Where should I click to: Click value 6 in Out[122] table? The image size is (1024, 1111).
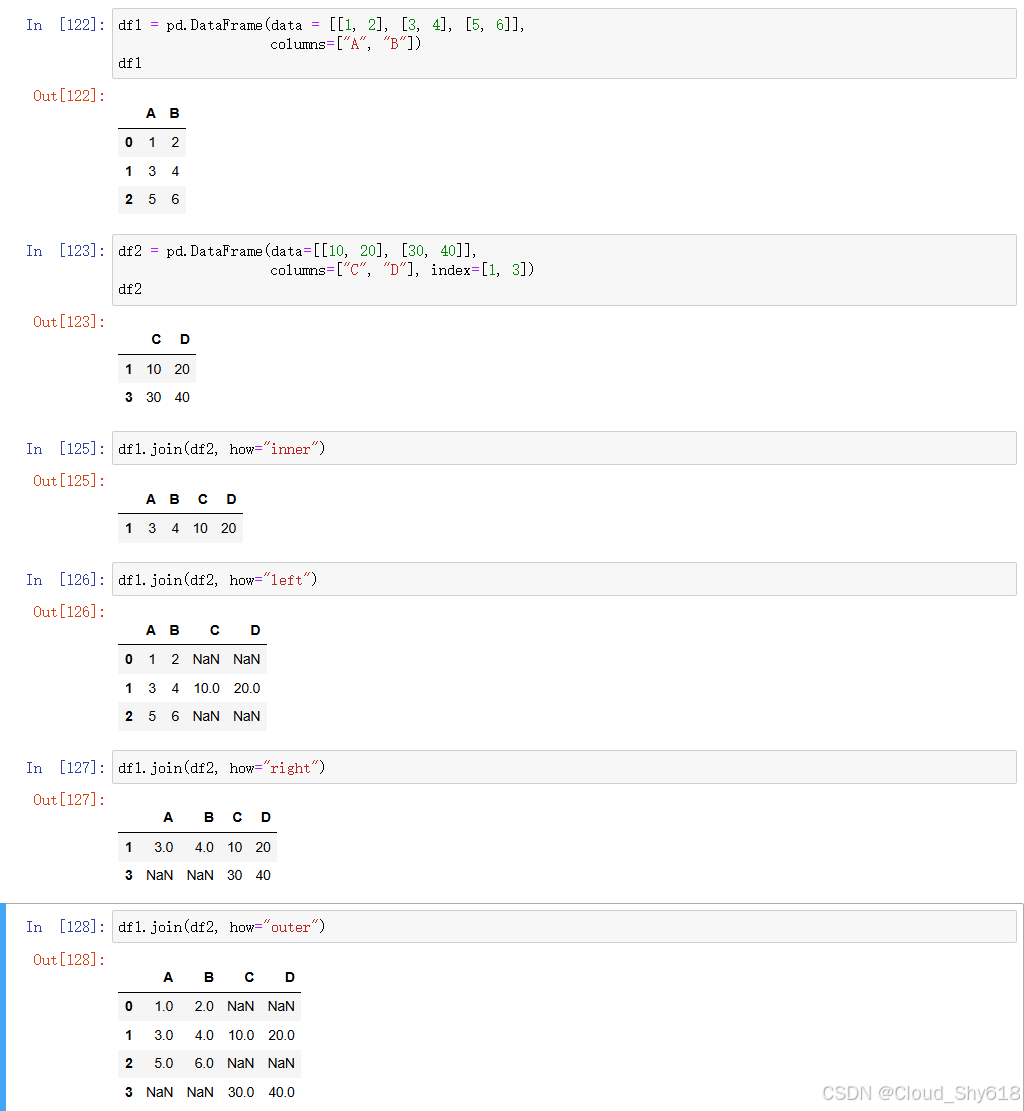point(175,199)
